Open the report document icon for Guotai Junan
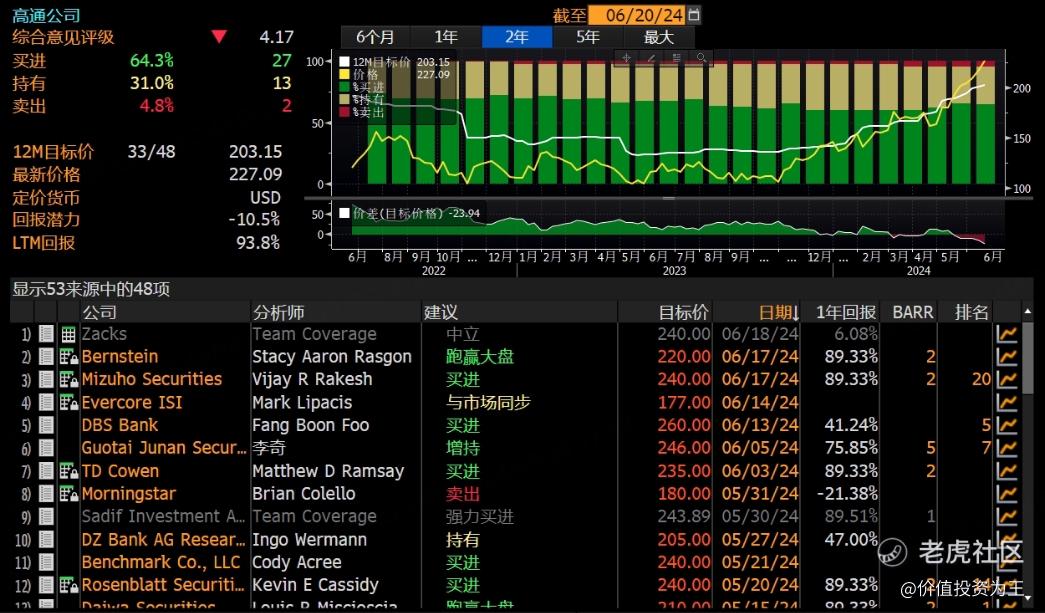 pos(46,448)
